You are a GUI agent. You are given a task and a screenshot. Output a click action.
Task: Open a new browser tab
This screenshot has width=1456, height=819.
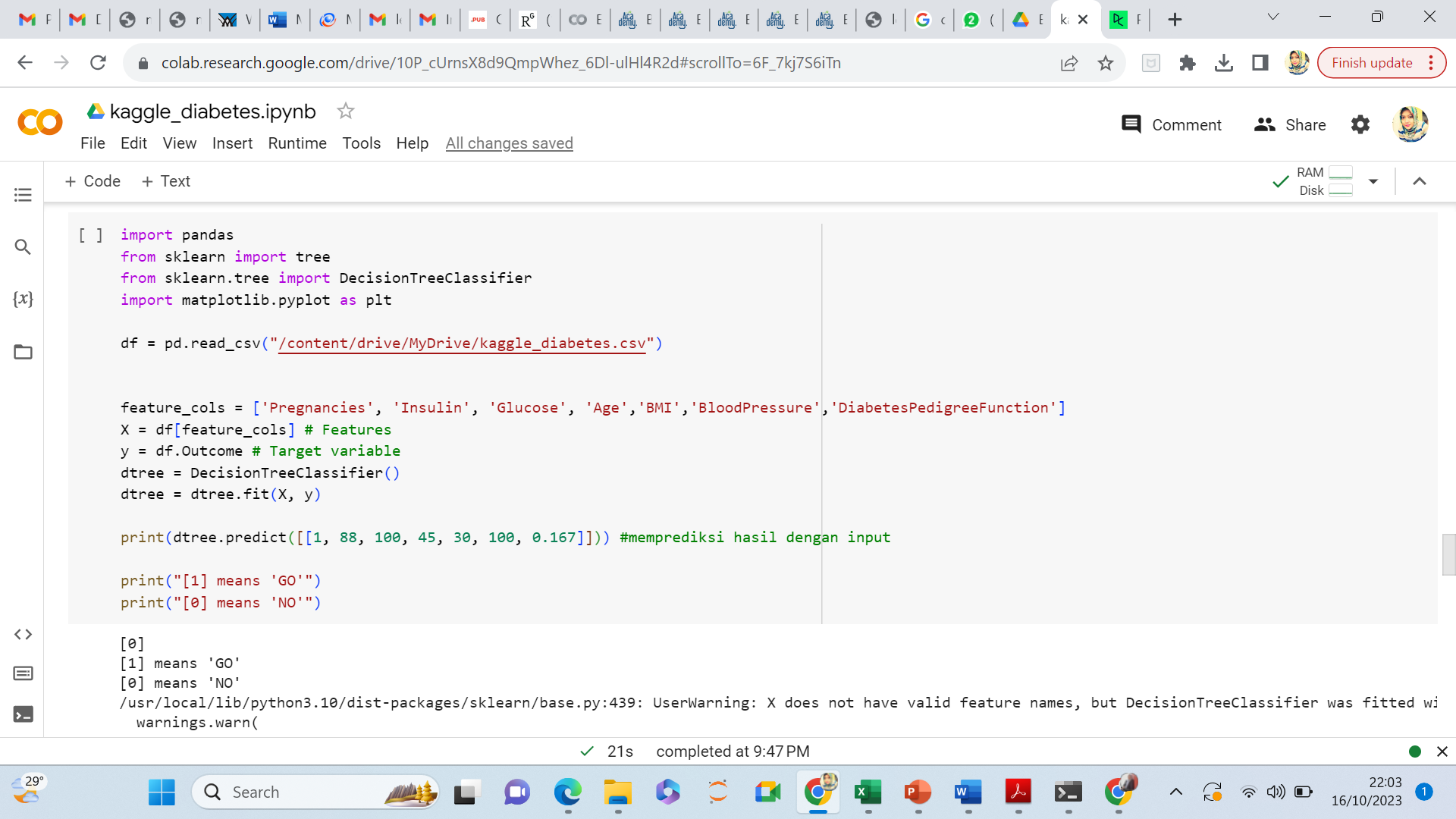pyautogui.click(x=1175, y=20)
